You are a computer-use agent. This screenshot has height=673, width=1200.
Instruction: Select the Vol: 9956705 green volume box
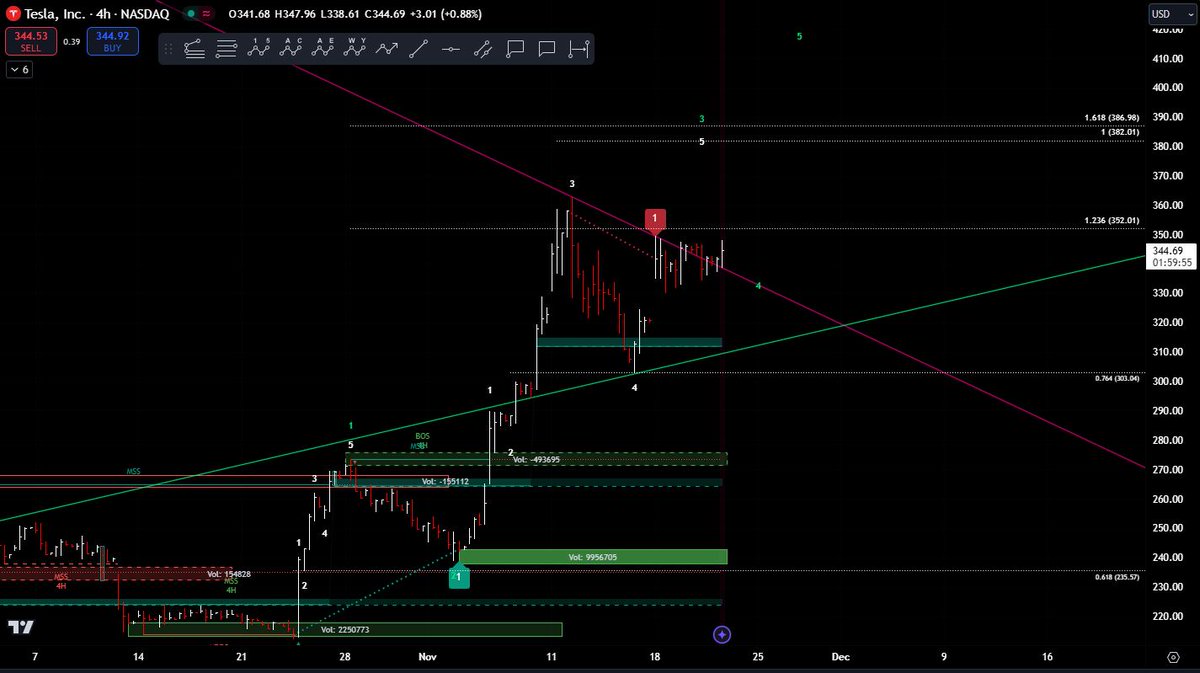tap(594, 557)
